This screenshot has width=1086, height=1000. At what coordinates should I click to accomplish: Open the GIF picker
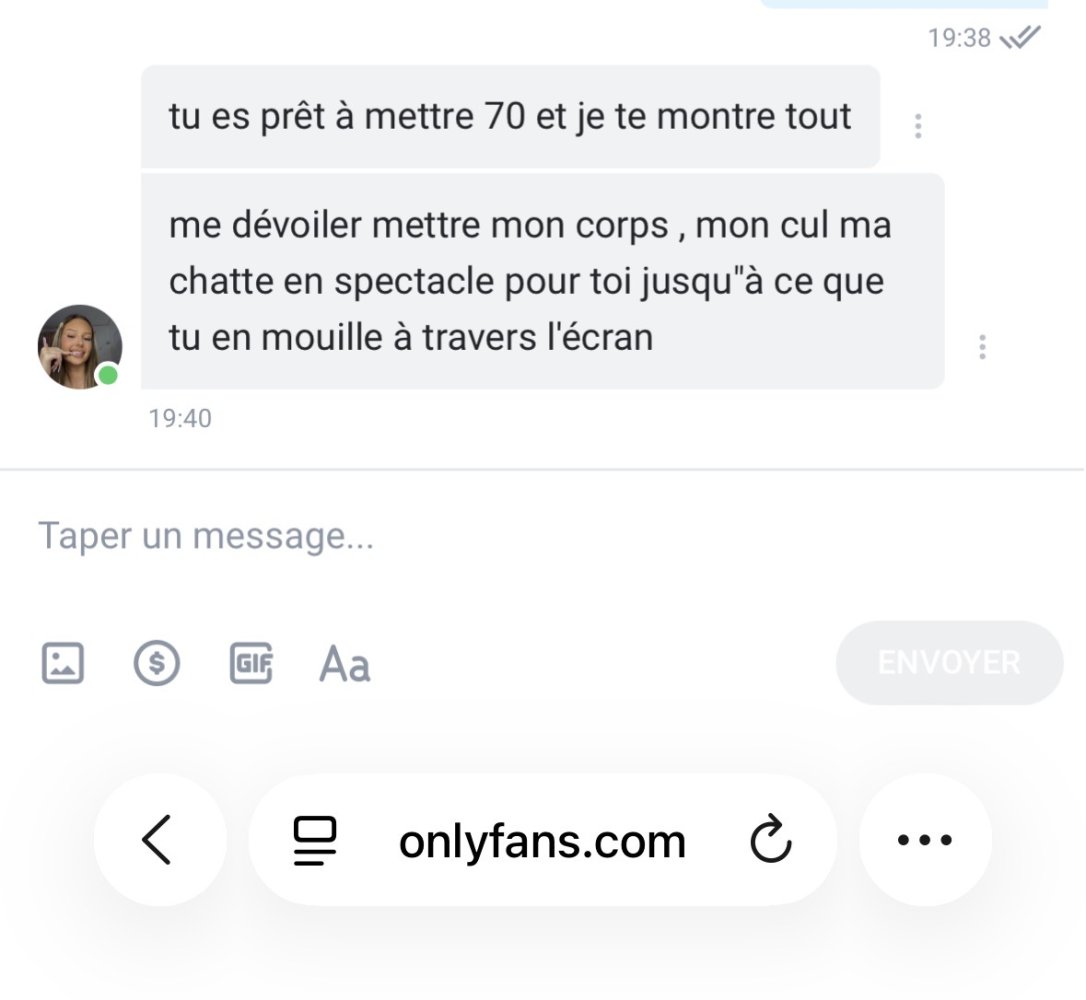(251, 663)
